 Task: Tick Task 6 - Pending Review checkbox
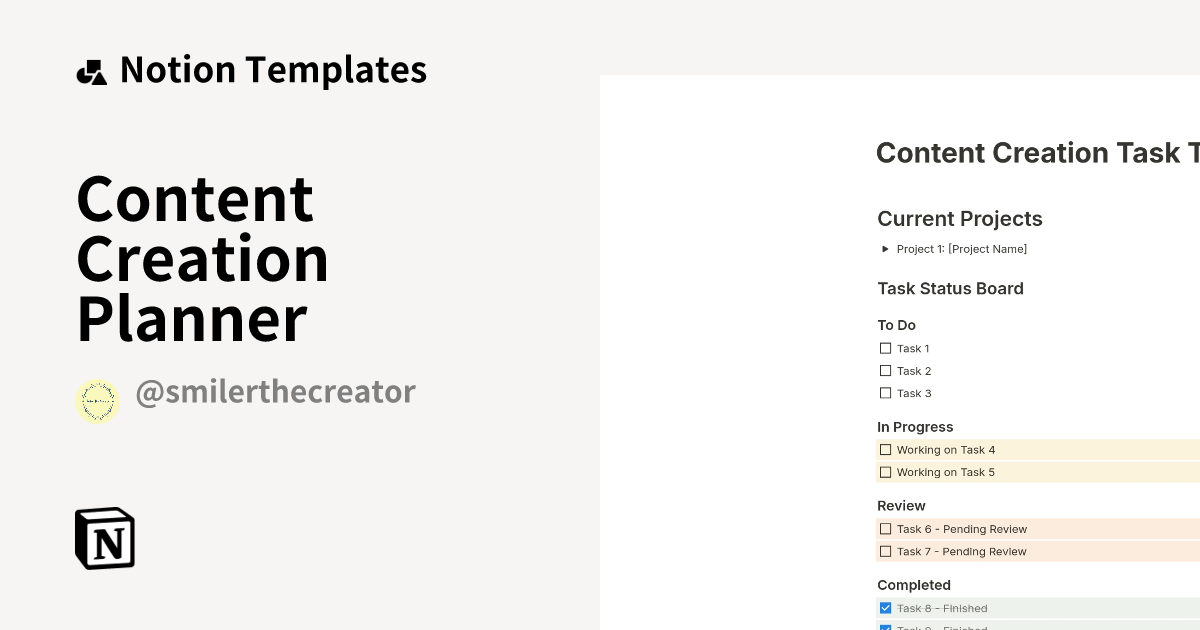pyautogui.click(x=886, y=528)
